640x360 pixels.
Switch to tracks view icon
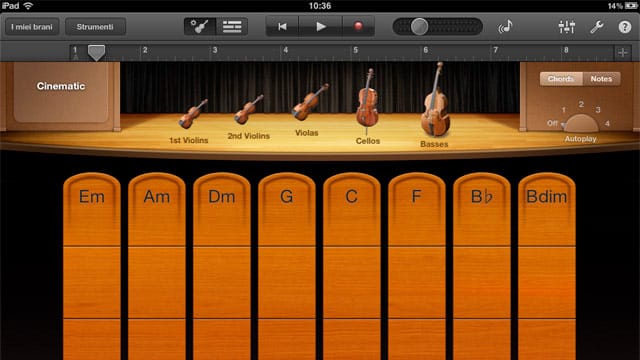[x=232, y=27]
